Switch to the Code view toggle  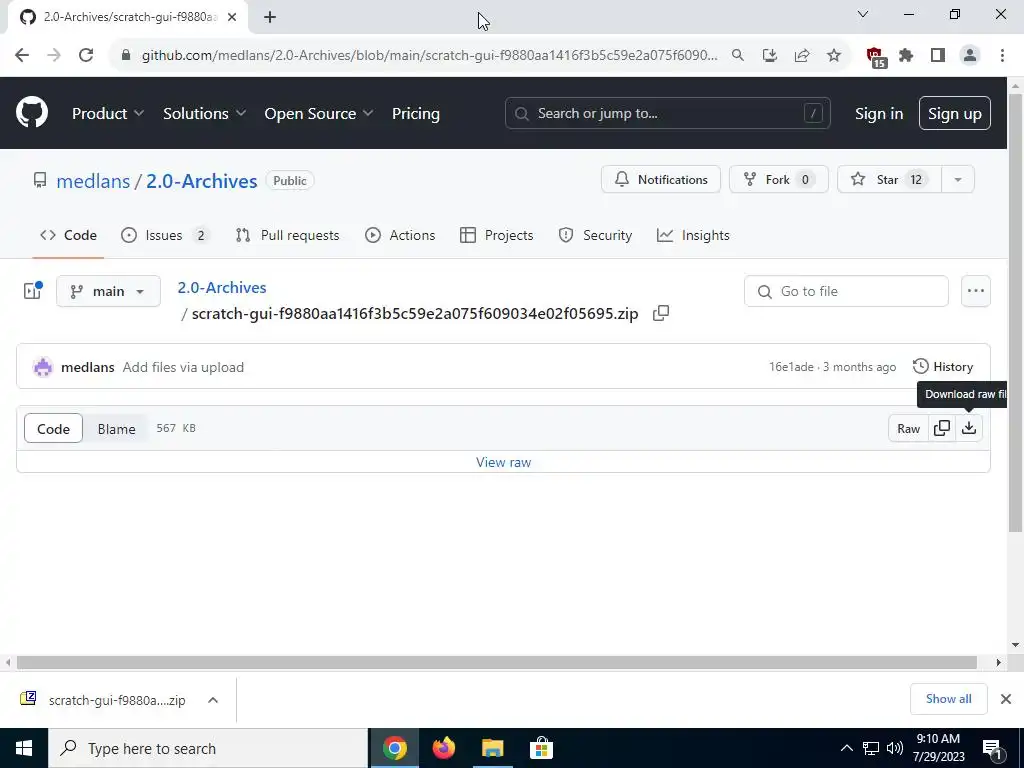[x=54, y=428]
